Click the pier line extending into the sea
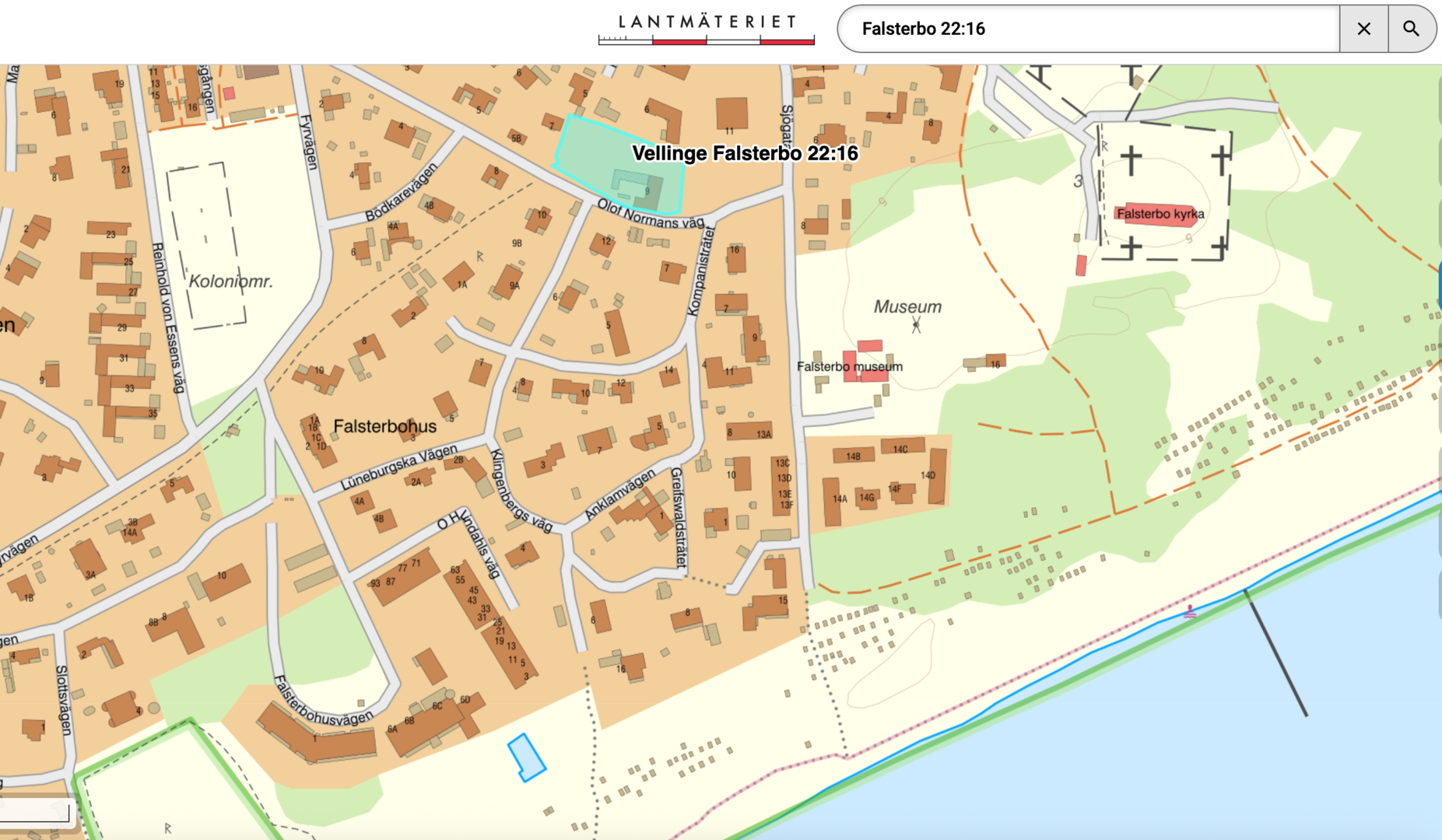This screenshot has width=1442, height=840. pos(1275,653)
